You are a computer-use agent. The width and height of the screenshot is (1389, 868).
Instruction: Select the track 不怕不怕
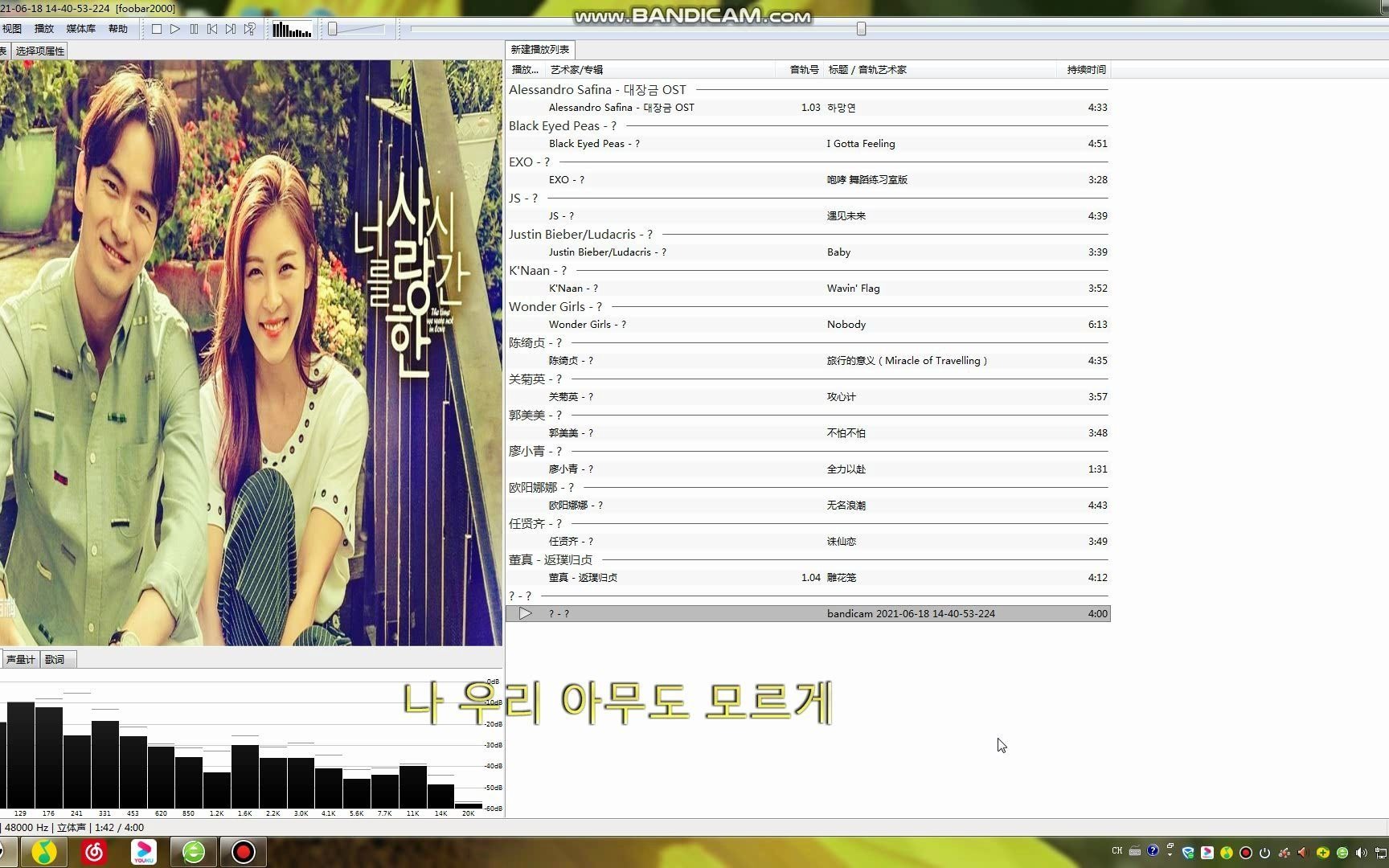click(808, 433)
